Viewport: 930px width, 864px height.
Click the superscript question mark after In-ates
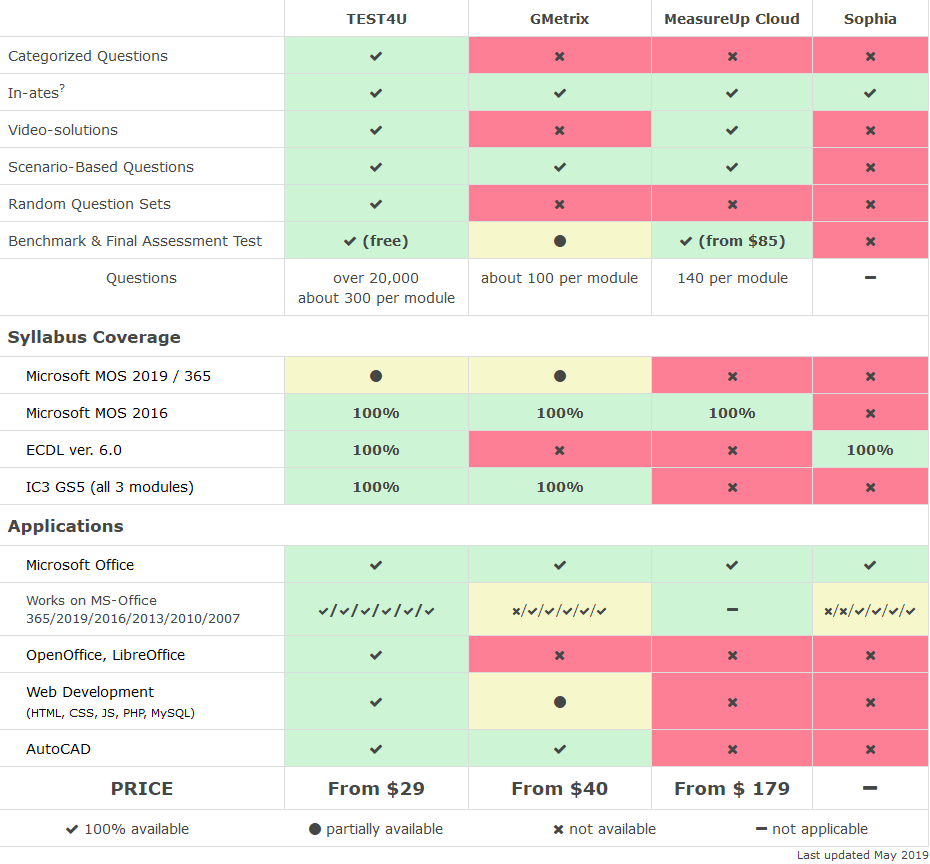[x=62, y=89]
